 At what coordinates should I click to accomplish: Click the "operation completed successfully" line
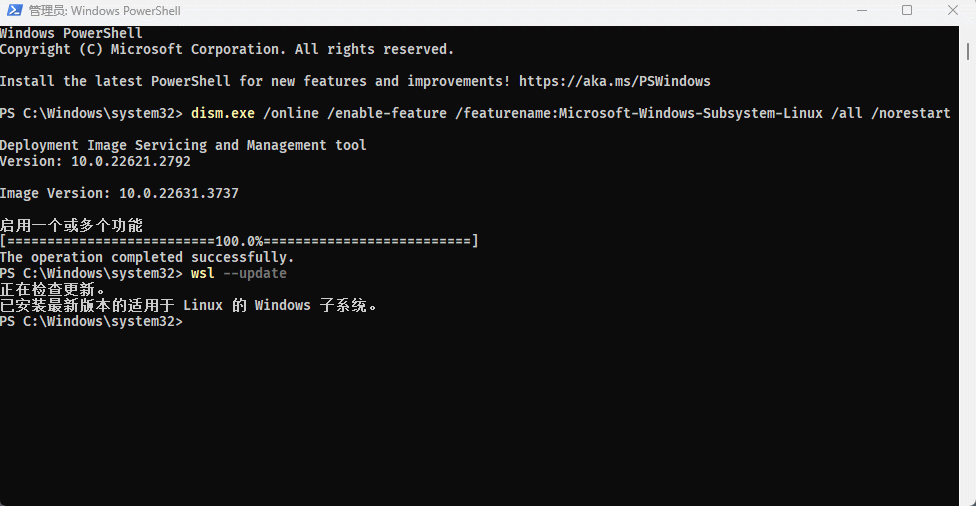147,257
